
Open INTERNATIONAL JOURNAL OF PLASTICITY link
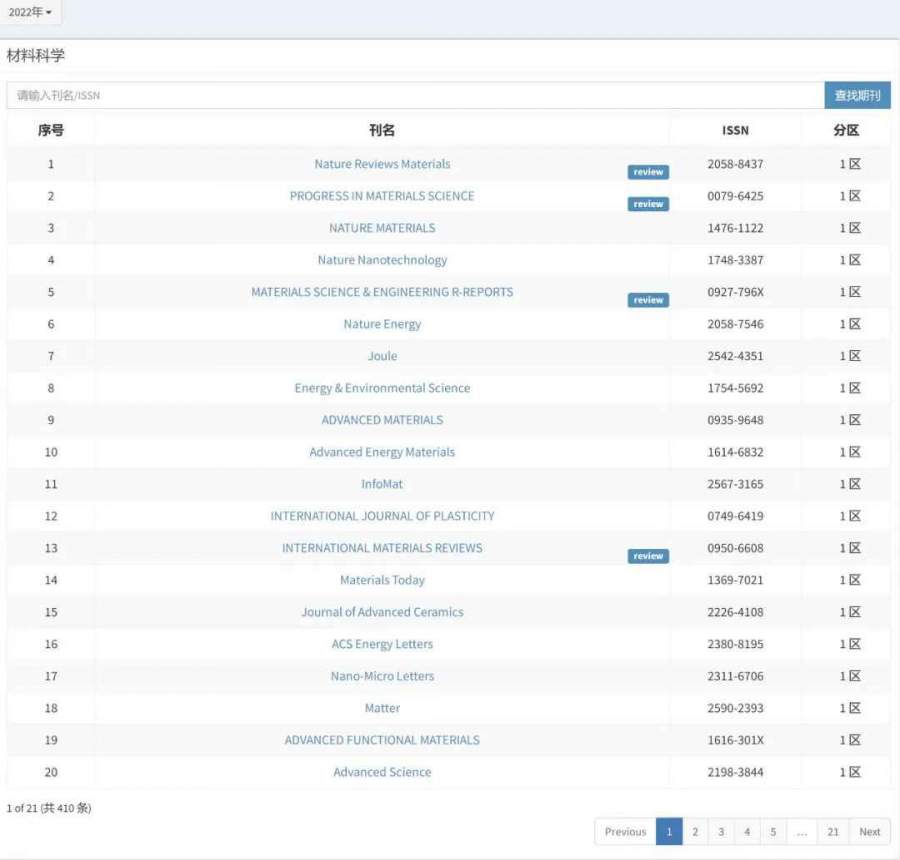[382, 516]
